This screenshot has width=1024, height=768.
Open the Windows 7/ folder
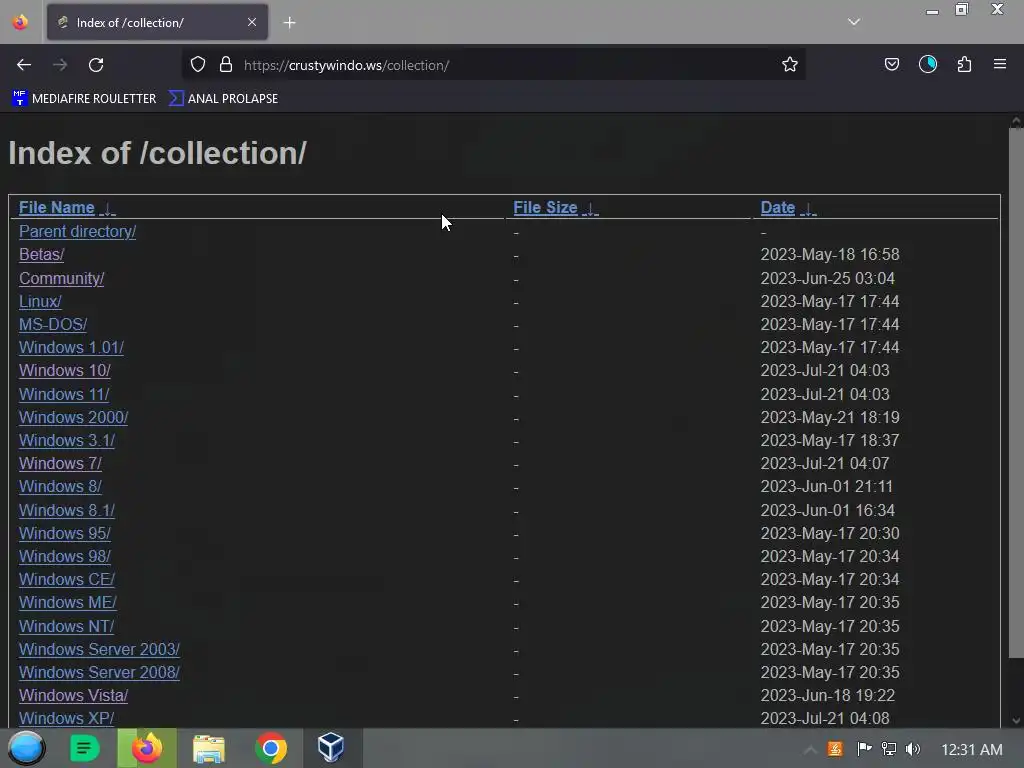(60, 464)
